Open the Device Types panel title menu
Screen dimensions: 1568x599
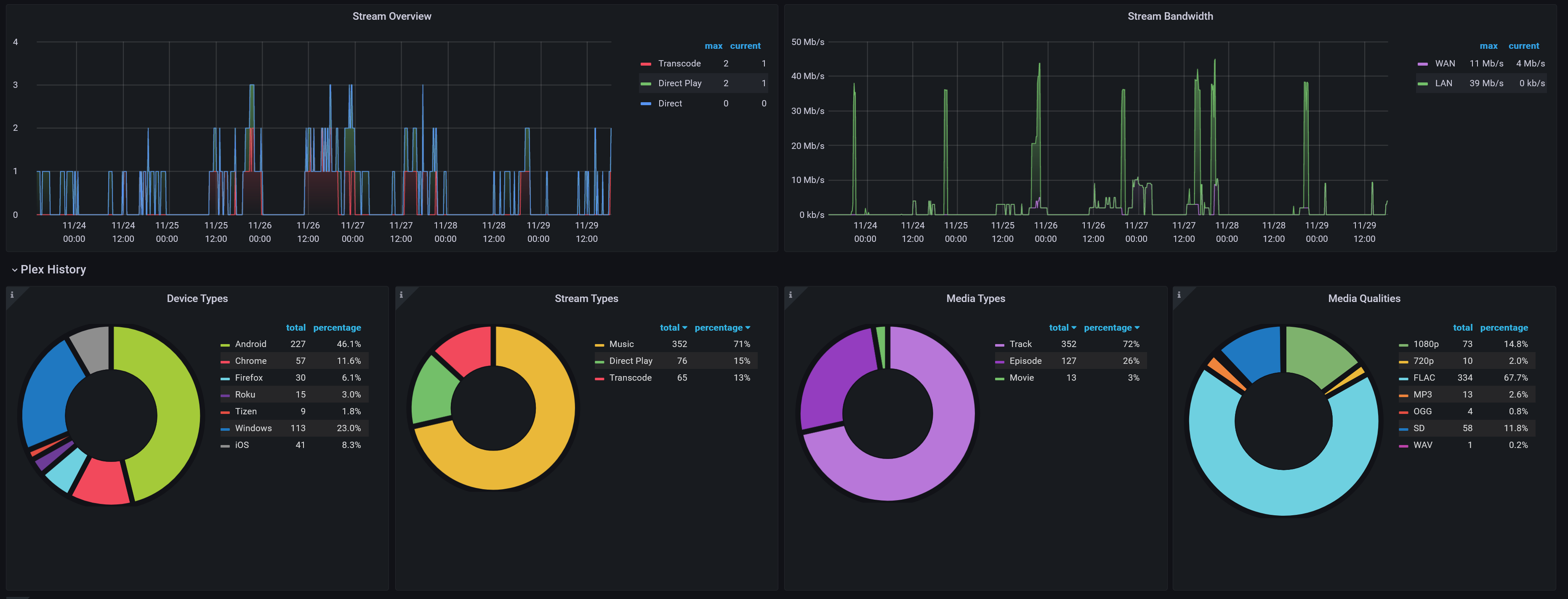[x=197, y=299]
